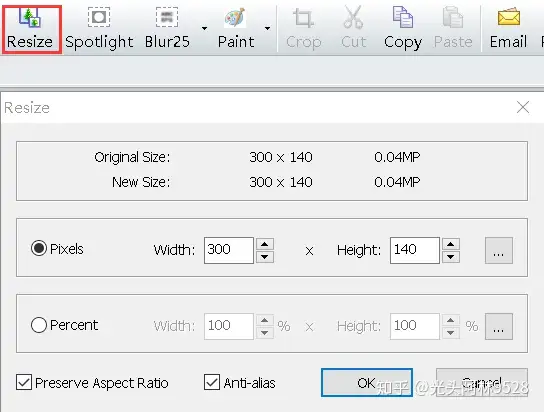Select the Crop tool icon
The width and height of the screenshot is (544, 412).
coord(304,18)
